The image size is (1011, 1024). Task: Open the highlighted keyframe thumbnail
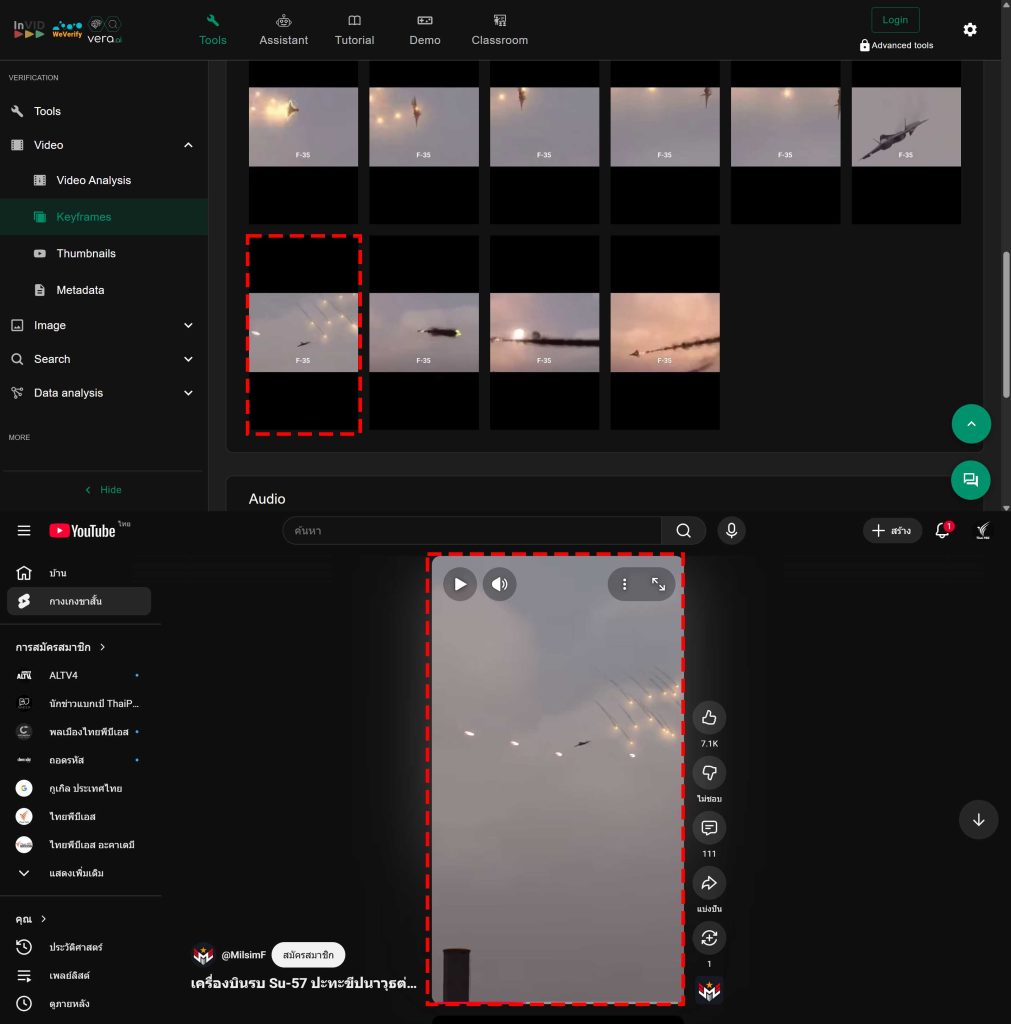click(303, 332)
